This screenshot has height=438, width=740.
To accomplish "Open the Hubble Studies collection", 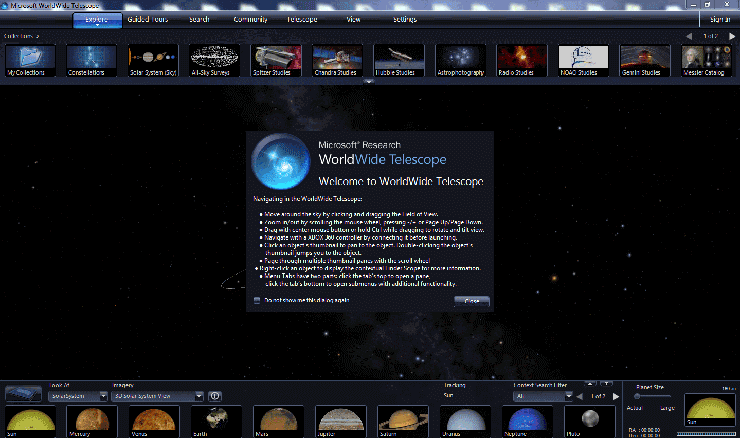I will pos(399,60).
